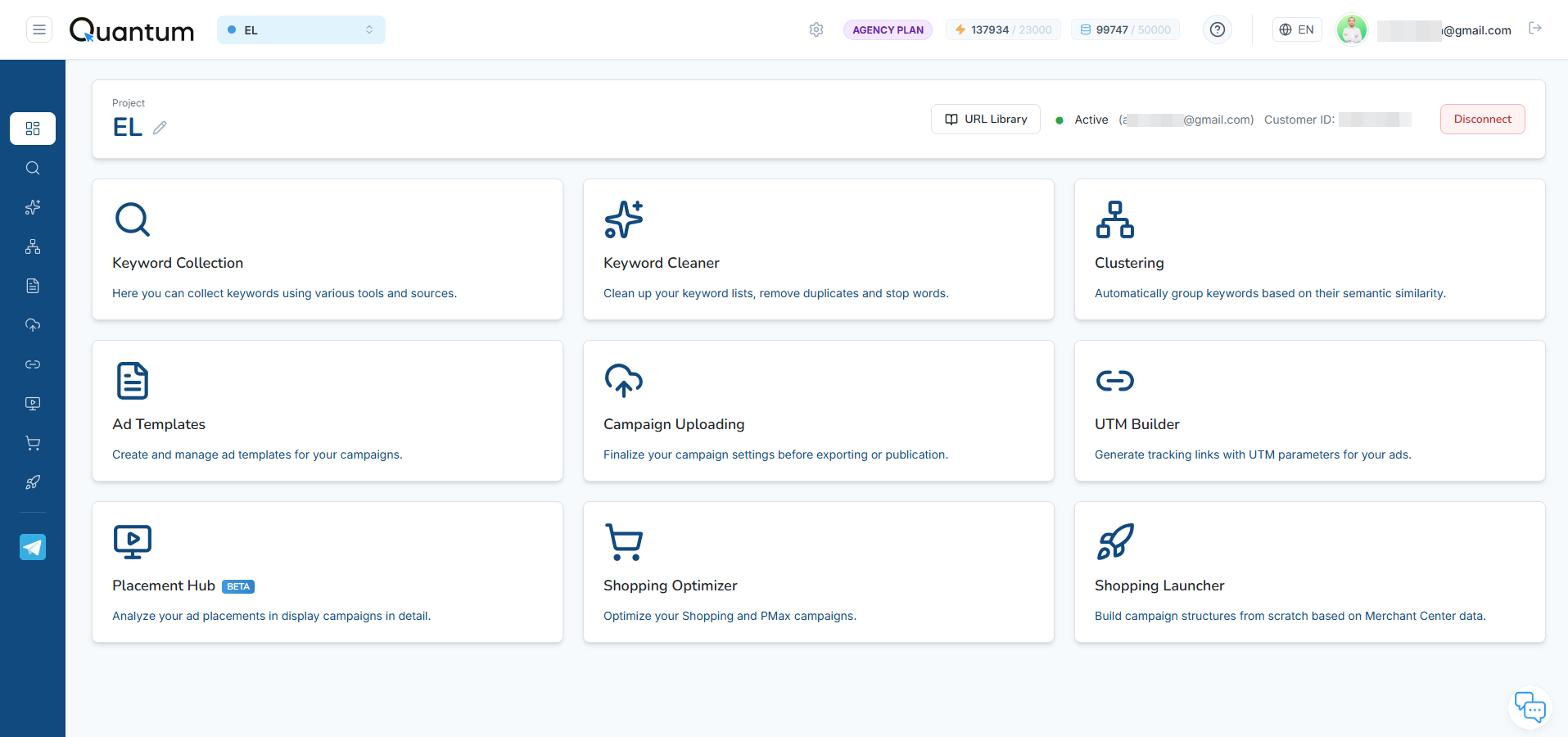Open the Keyword Cleaner card
The width and height of the screenshot is (1568, 737).
coord(819,250)
